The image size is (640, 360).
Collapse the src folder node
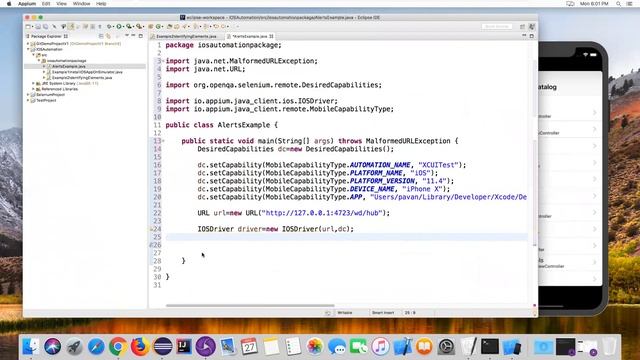[33, 55]
